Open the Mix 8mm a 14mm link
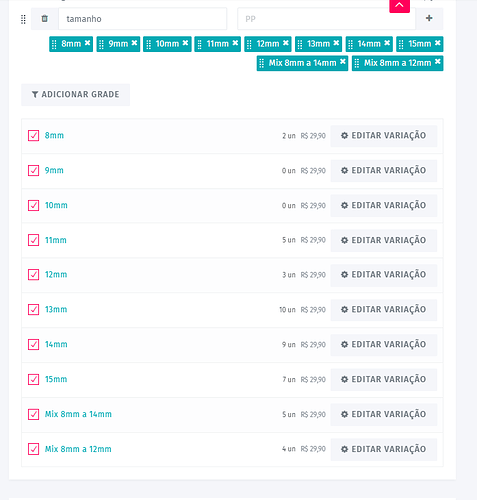The height and width of the screenshot is (500, 477). pos(78,414)
